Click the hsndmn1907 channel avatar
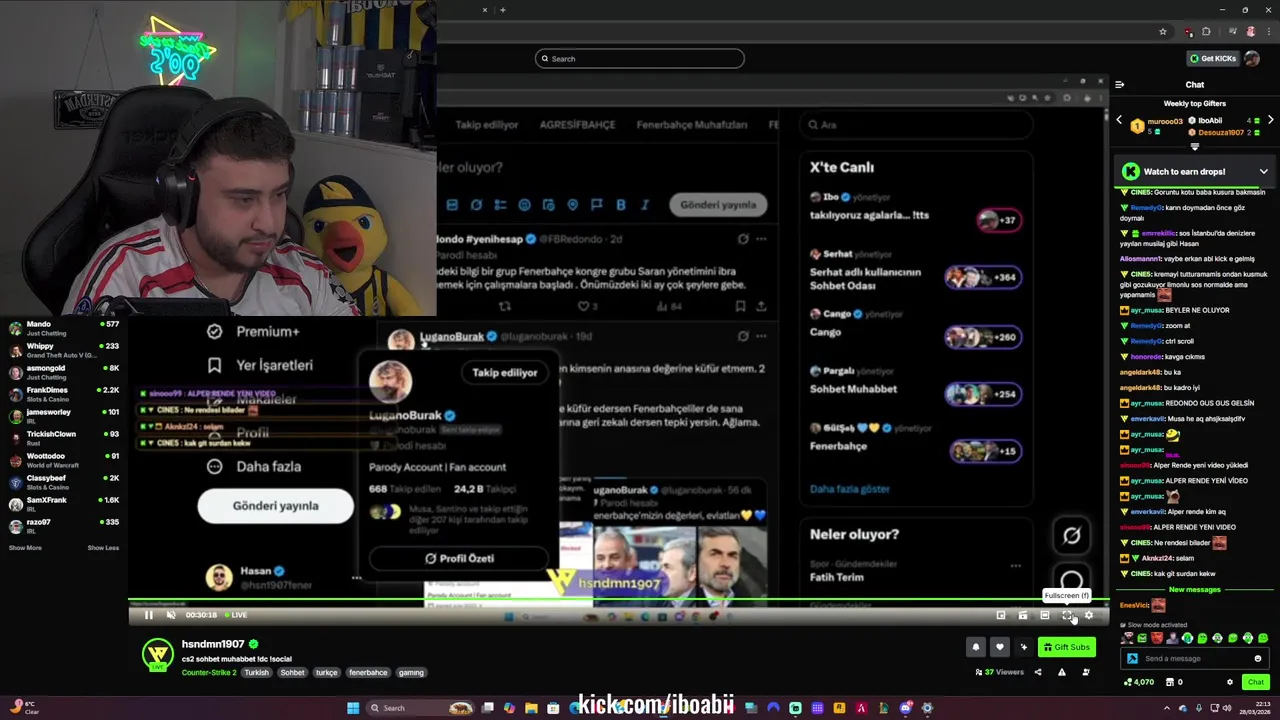This screenshot has width=1280, height=720. (x=157, y=655)
